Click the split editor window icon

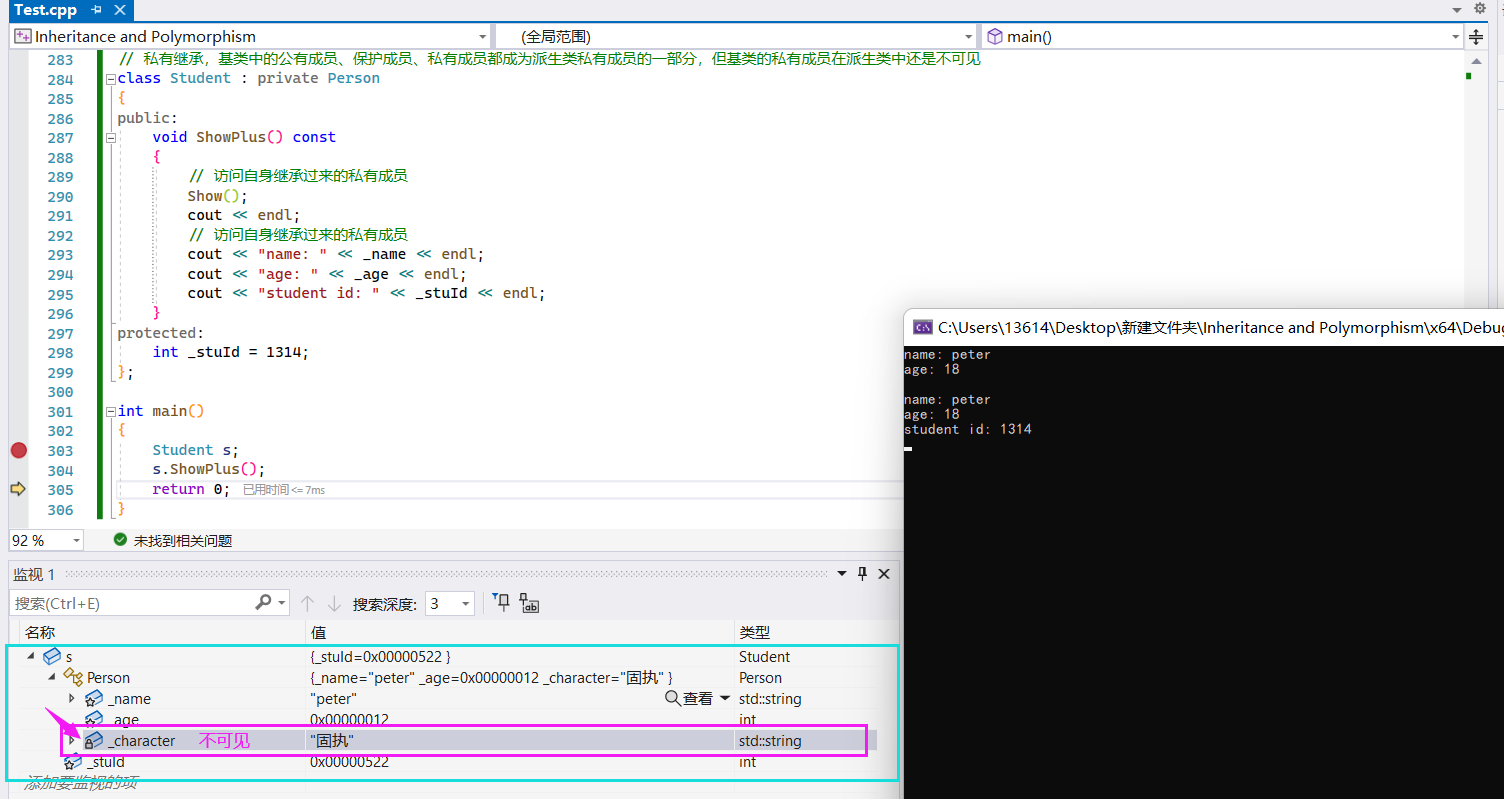tap(1477, 37)
